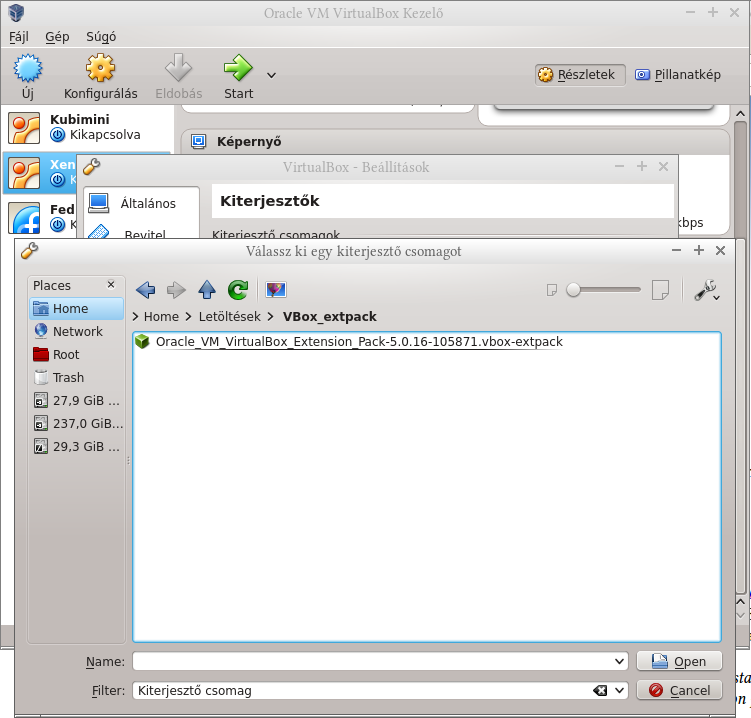
Task: Click the Cancel button
Action: pos(679,690)
